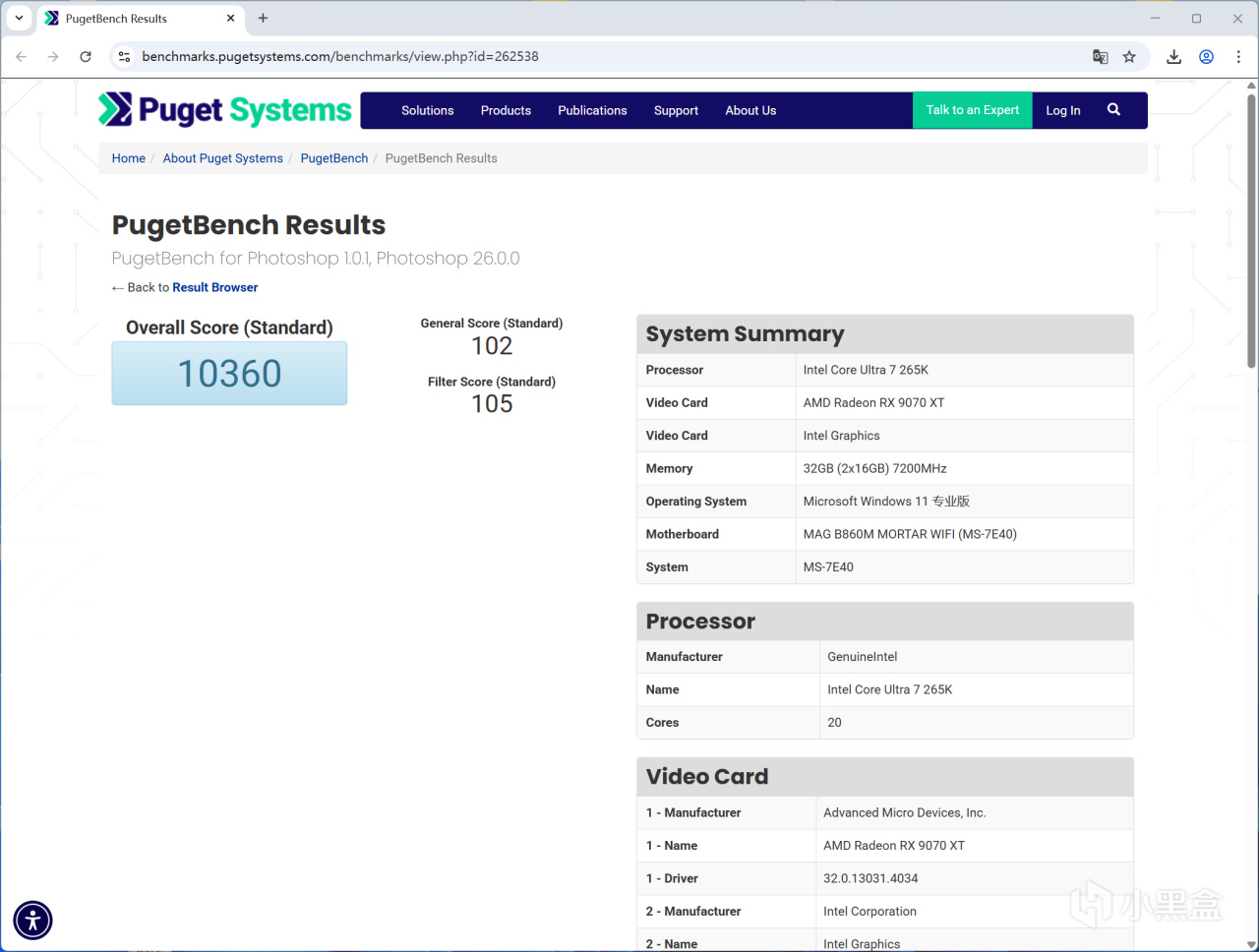Click the System Summary processor value Intel Core Ultra 7 265K
Viewport: 1259px width, 952px height.
click(x=866, y=370)
